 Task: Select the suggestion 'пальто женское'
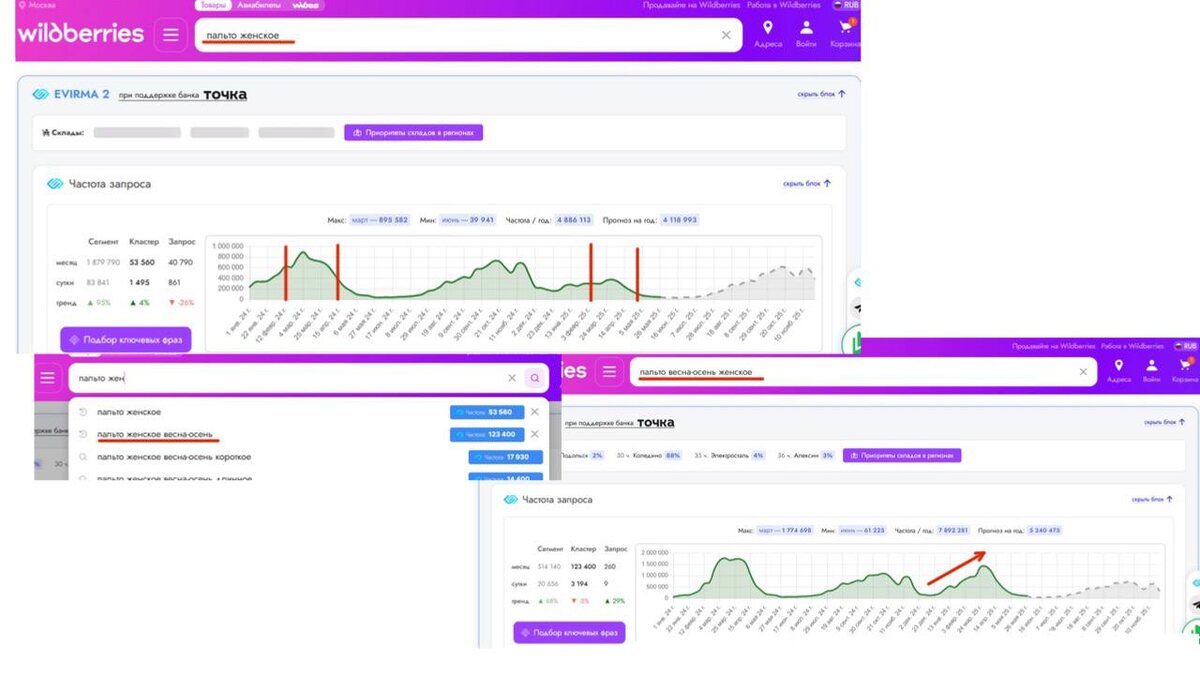tap(129, 412)
